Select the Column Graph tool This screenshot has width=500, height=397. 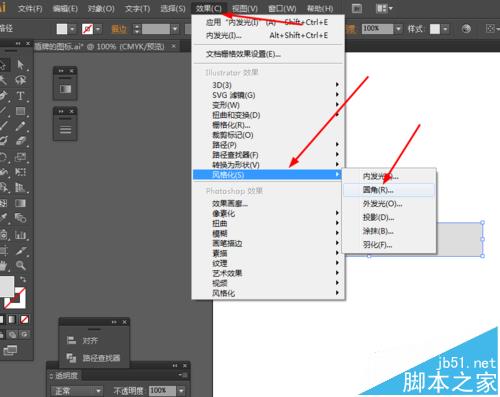(21, 235)
